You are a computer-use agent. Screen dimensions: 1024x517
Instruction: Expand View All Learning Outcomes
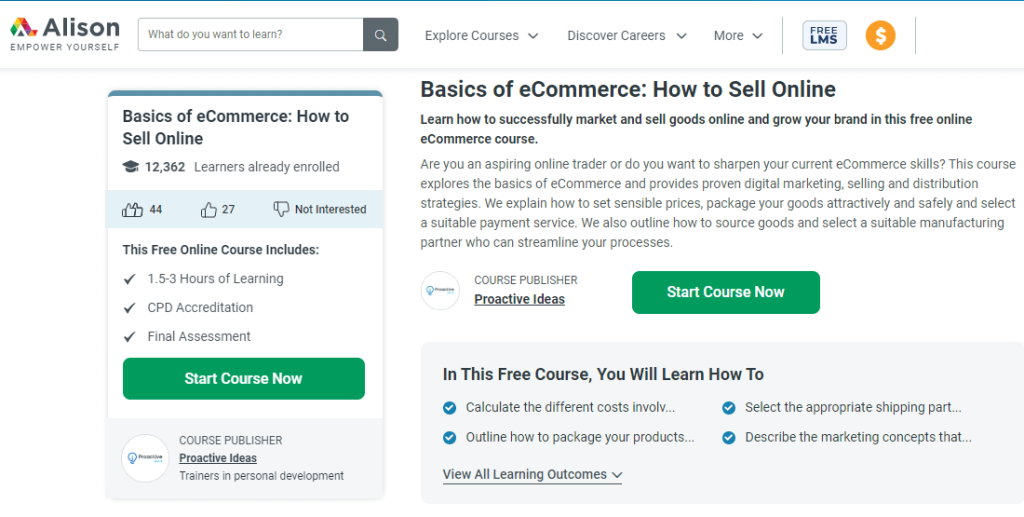click(x=532, y=474)
